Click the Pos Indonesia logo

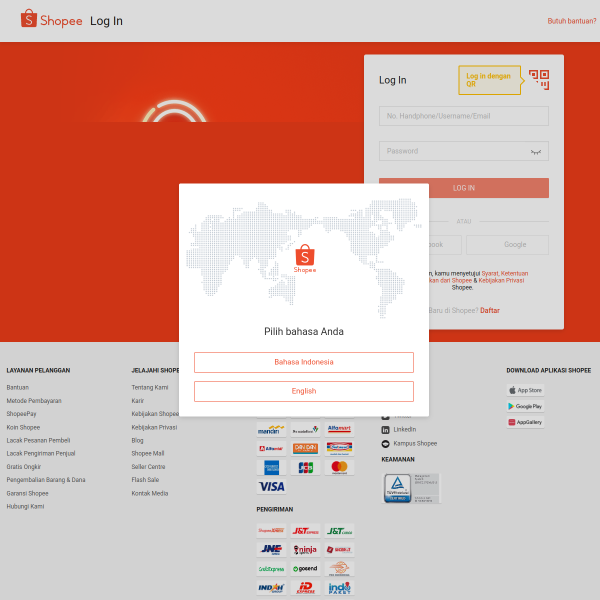click(x=339, y=569)
